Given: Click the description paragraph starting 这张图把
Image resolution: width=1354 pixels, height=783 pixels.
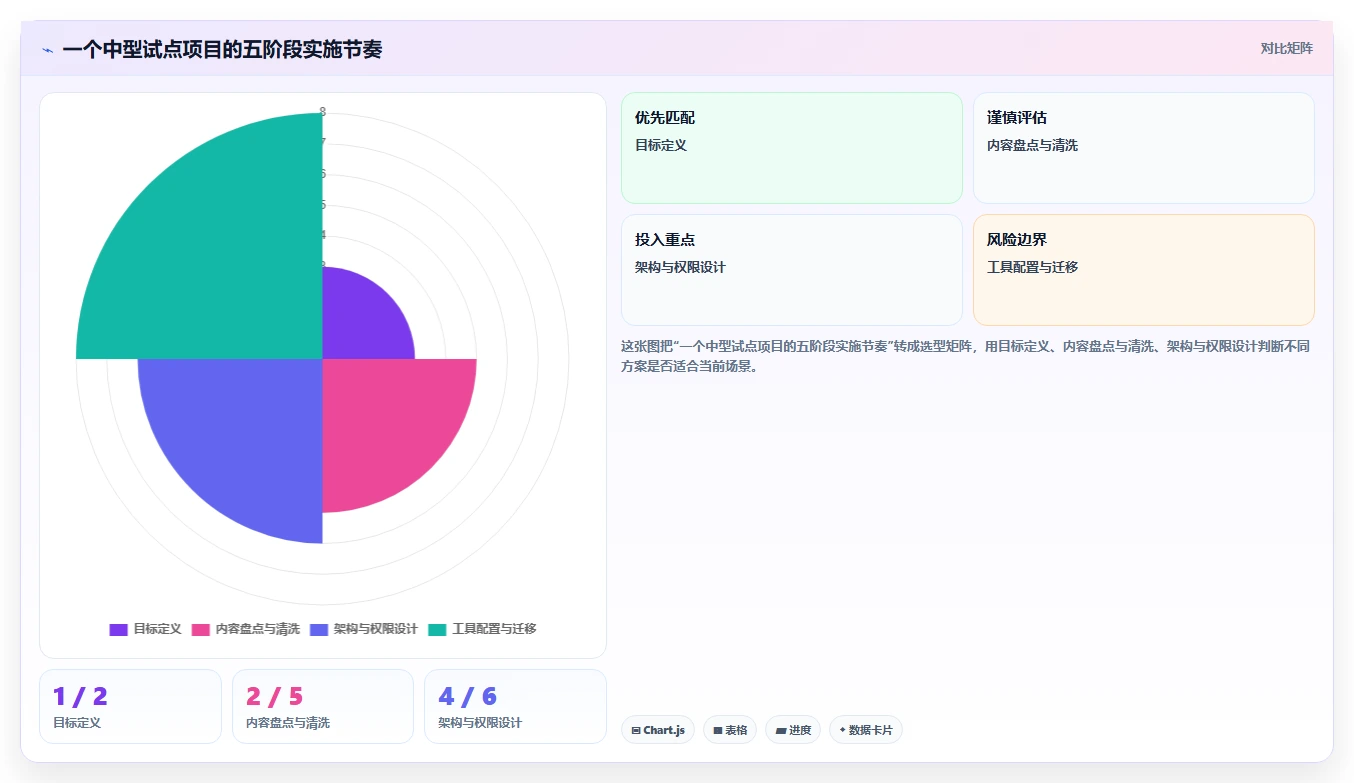Looking at the screenshot, I should 966,356.
